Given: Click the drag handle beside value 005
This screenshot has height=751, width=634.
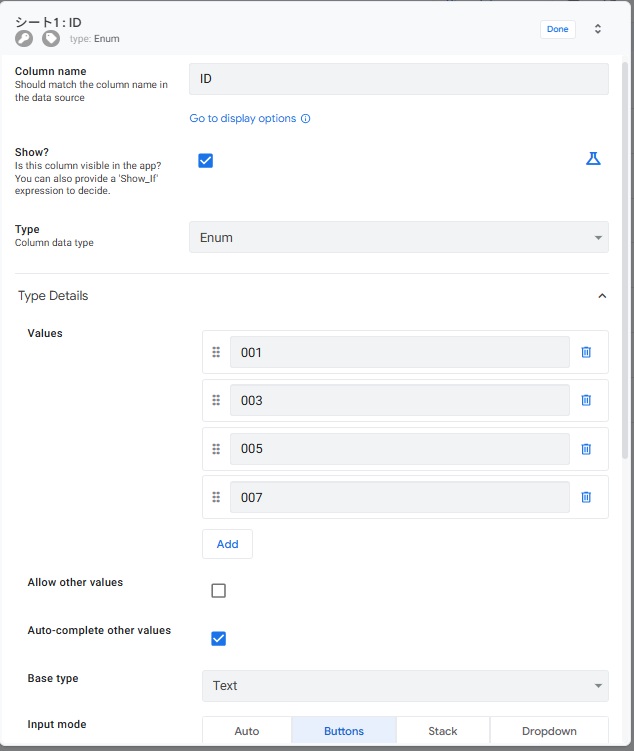Looking at the screenshot, I should point(216,449).
